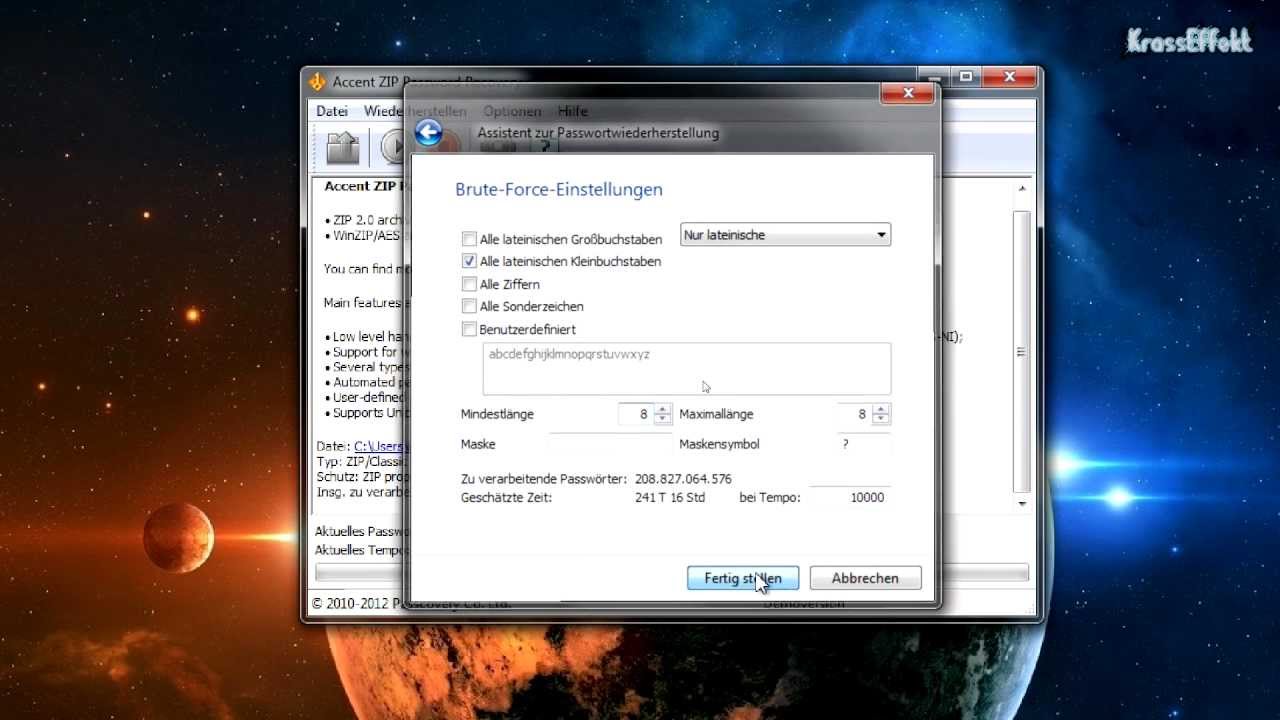Click the main window scrollbar up arrow

1022,187
